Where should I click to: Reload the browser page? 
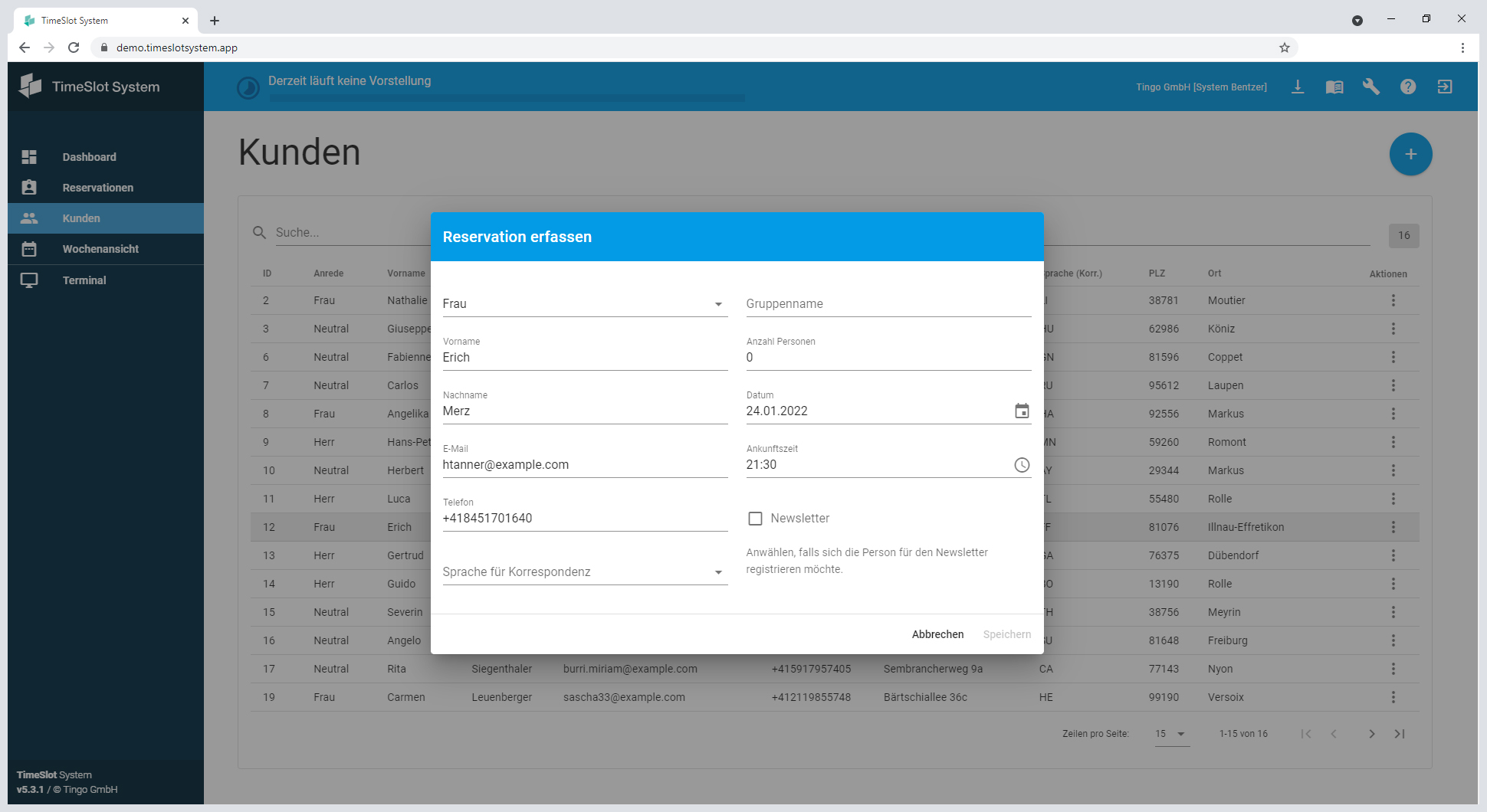point(74,47)
